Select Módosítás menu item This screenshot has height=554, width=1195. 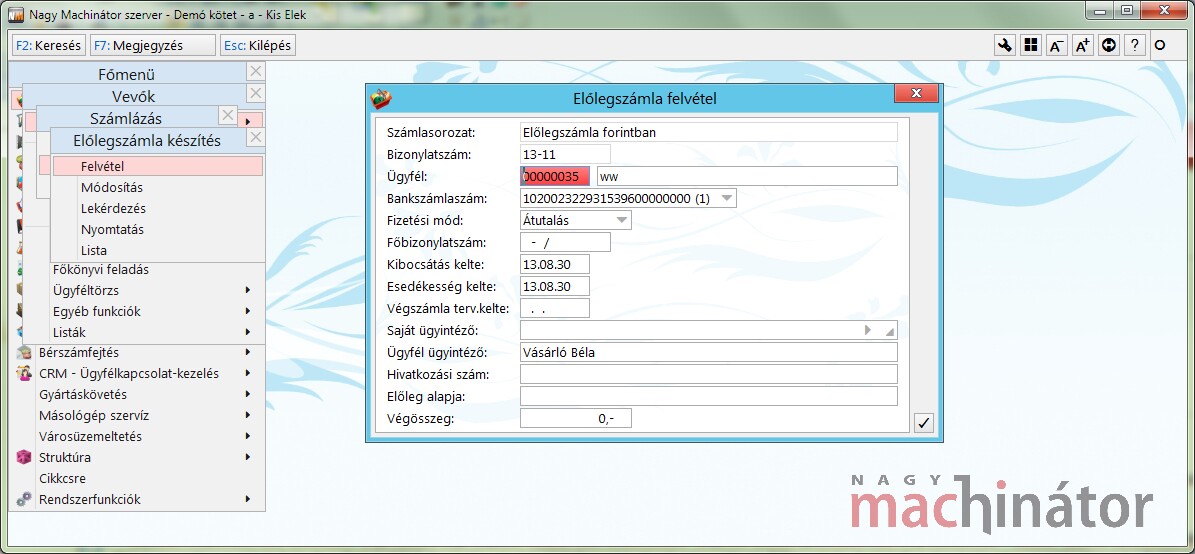(157, 187)
